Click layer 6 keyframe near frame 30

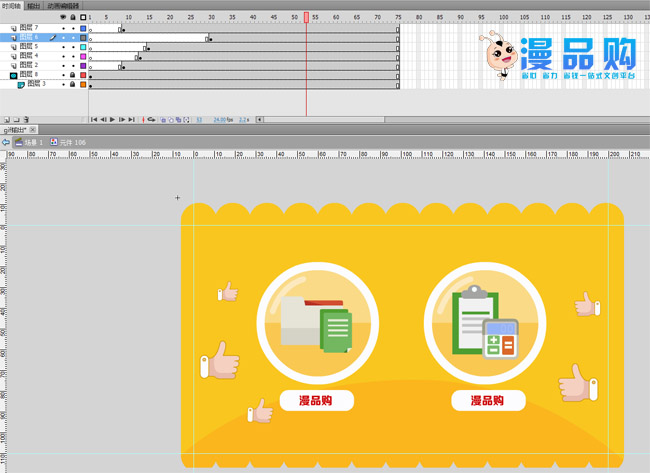[211, 39]
